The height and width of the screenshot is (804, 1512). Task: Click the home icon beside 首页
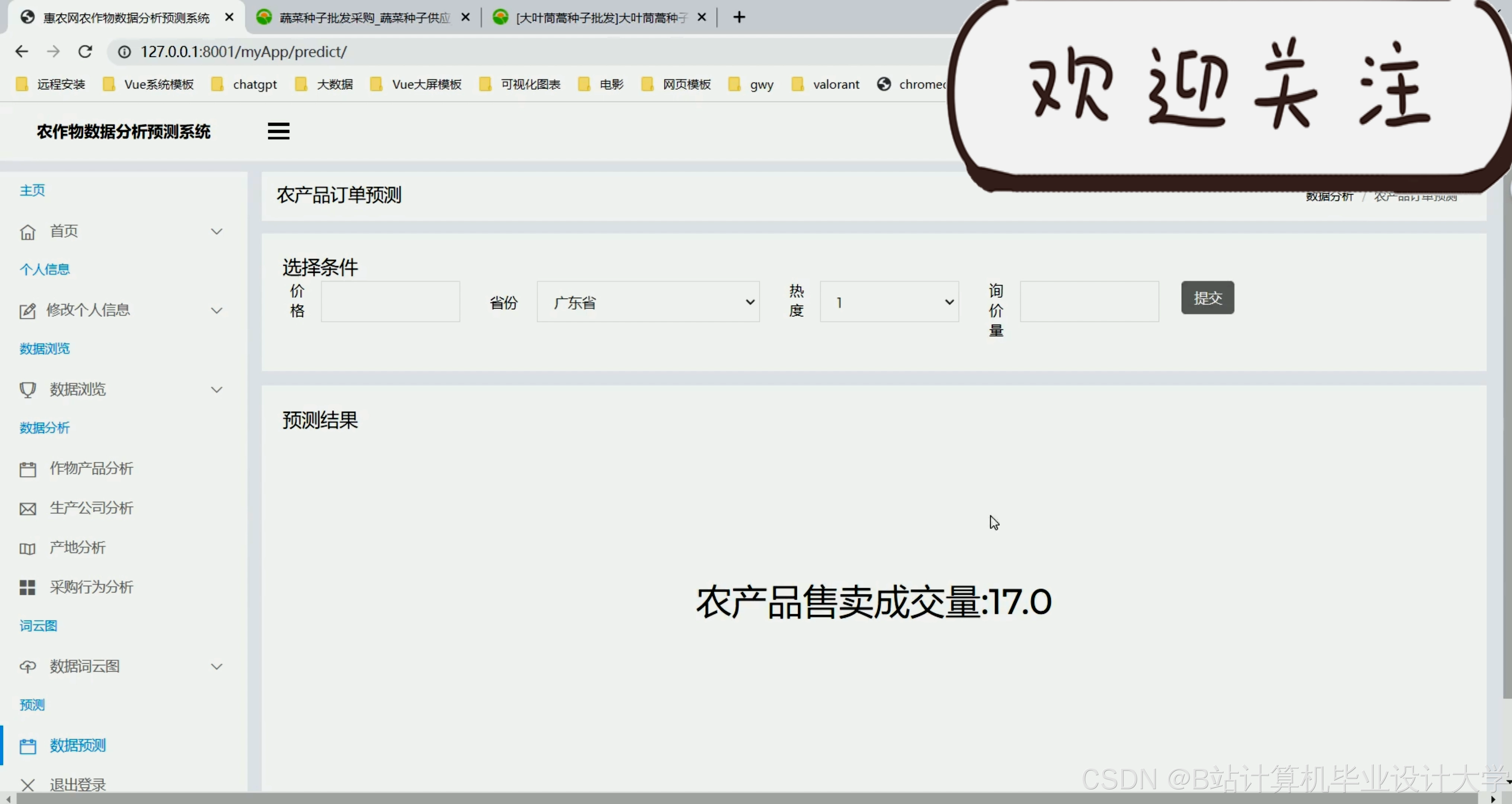[x=28, y=232]
